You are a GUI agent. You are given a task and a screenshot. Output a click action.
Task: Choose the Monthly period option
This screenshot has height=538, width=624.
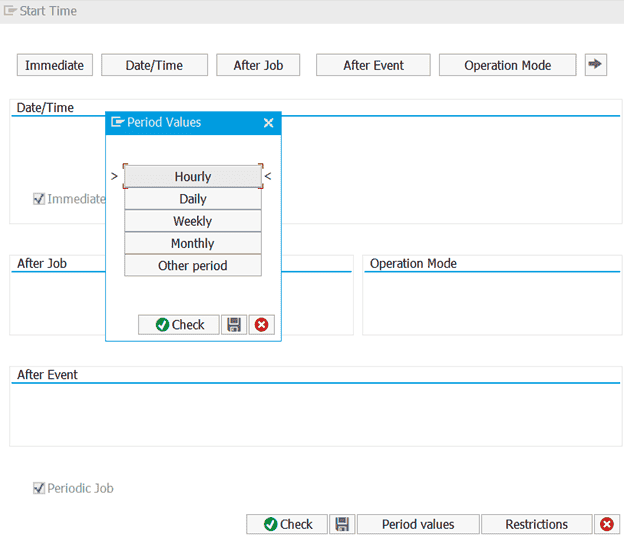[x=193, y=243]
